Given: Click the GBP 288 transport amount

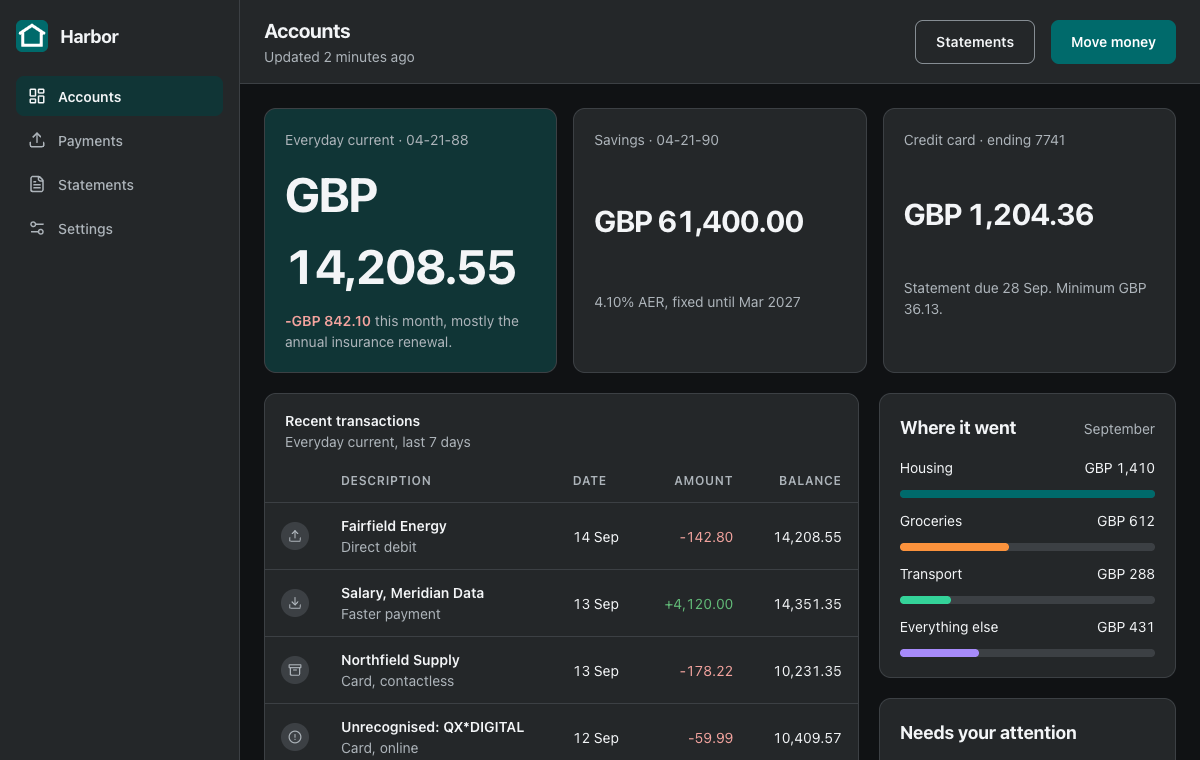Looking at the screenshot, I should point(1126,574).
